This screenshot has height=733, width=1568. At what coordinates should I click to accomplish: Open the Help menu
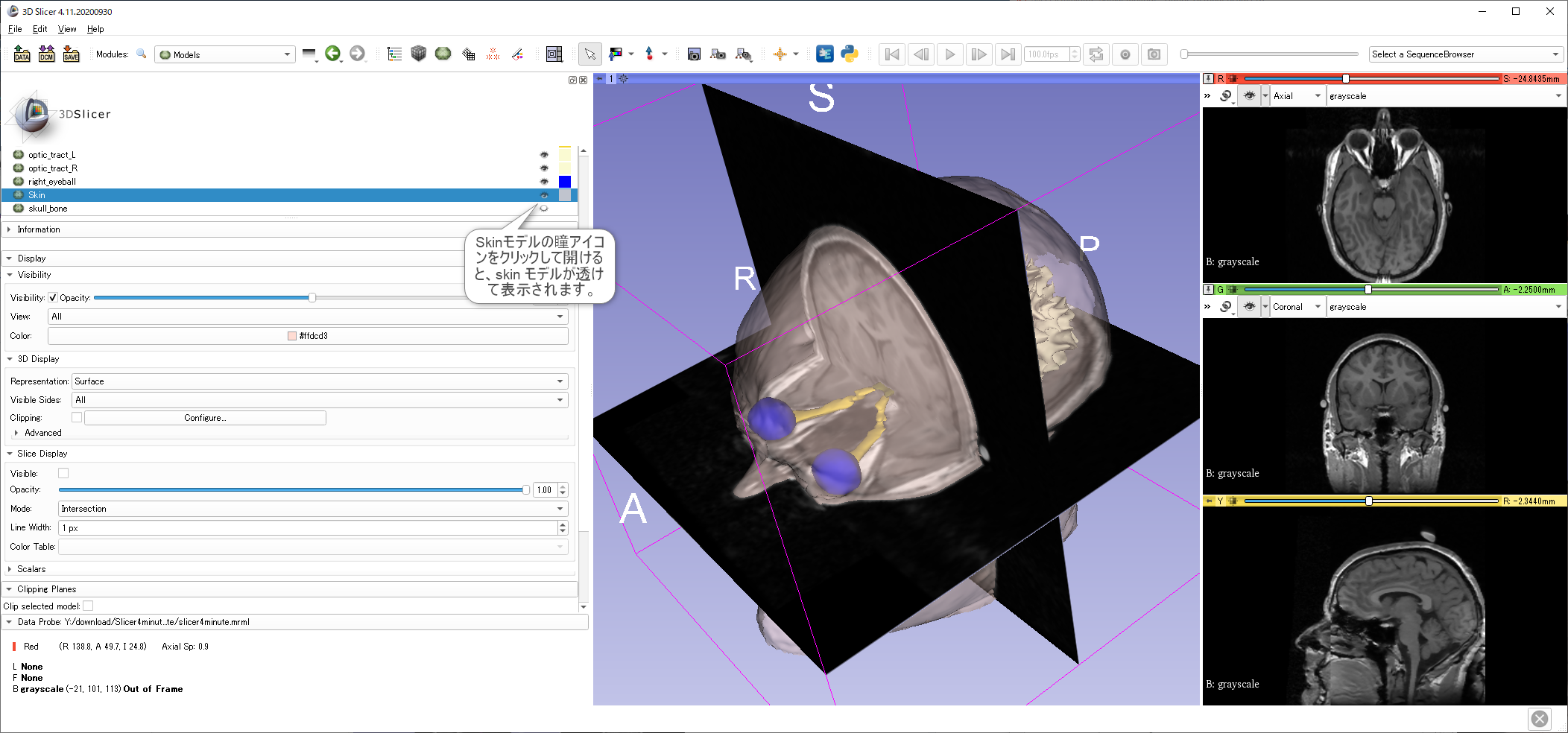coord(95,29)
